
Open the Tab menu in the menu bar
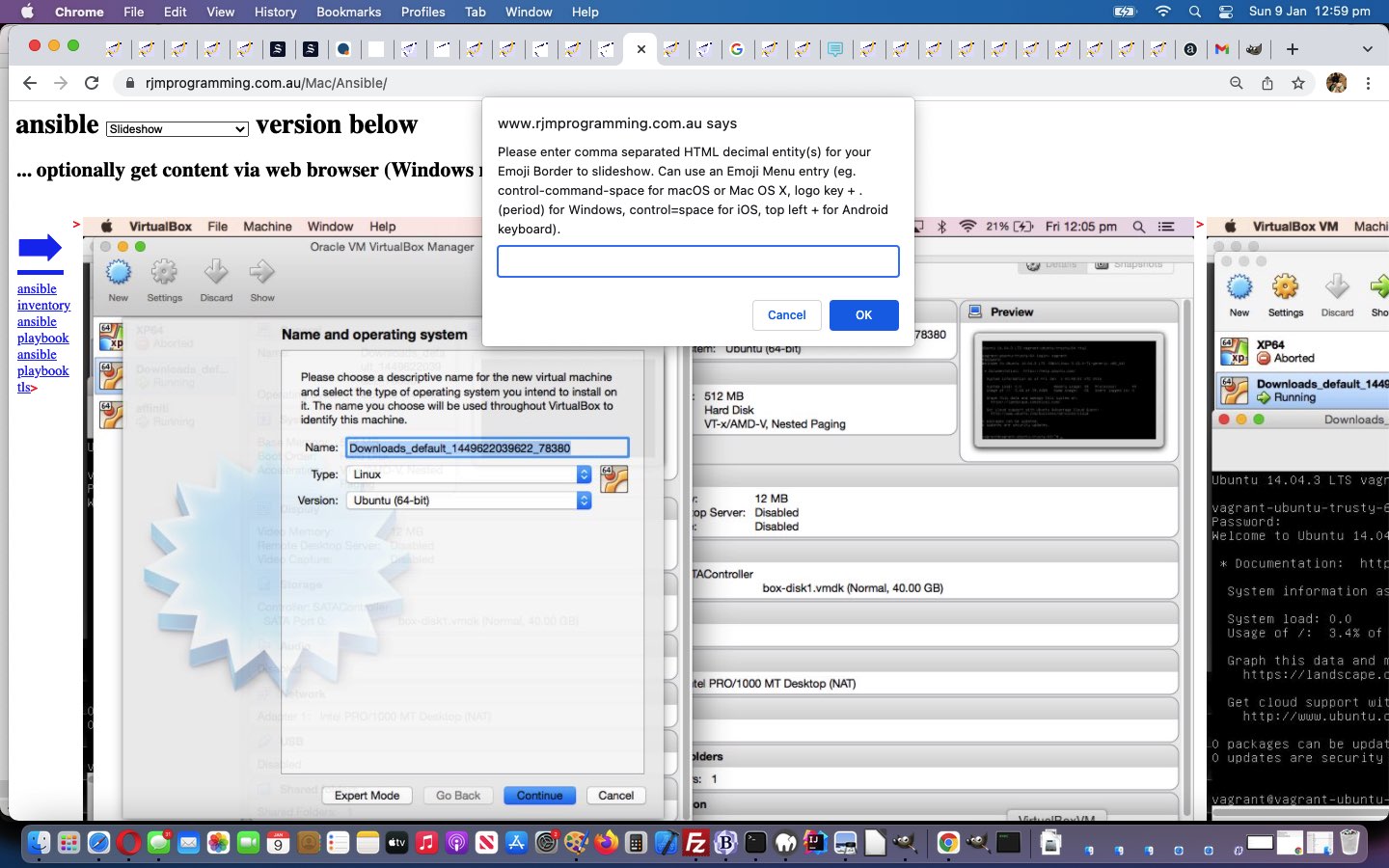(x=476, y=12)
